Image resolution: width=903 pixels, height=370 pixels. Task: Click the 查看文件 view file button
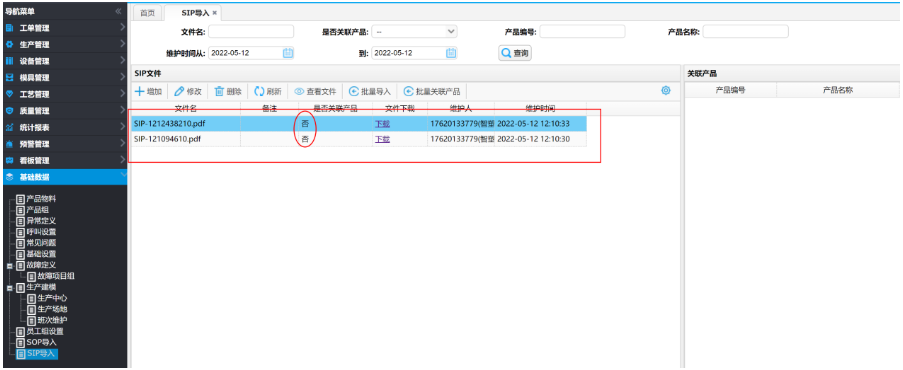[315, 91]
